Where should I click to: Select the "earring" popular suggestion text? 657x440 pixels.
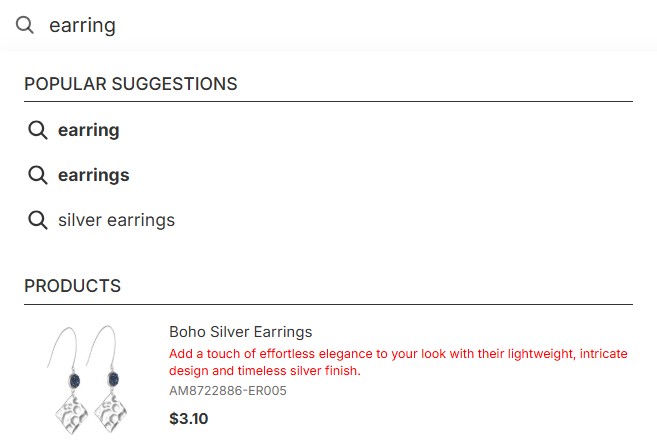88,130
